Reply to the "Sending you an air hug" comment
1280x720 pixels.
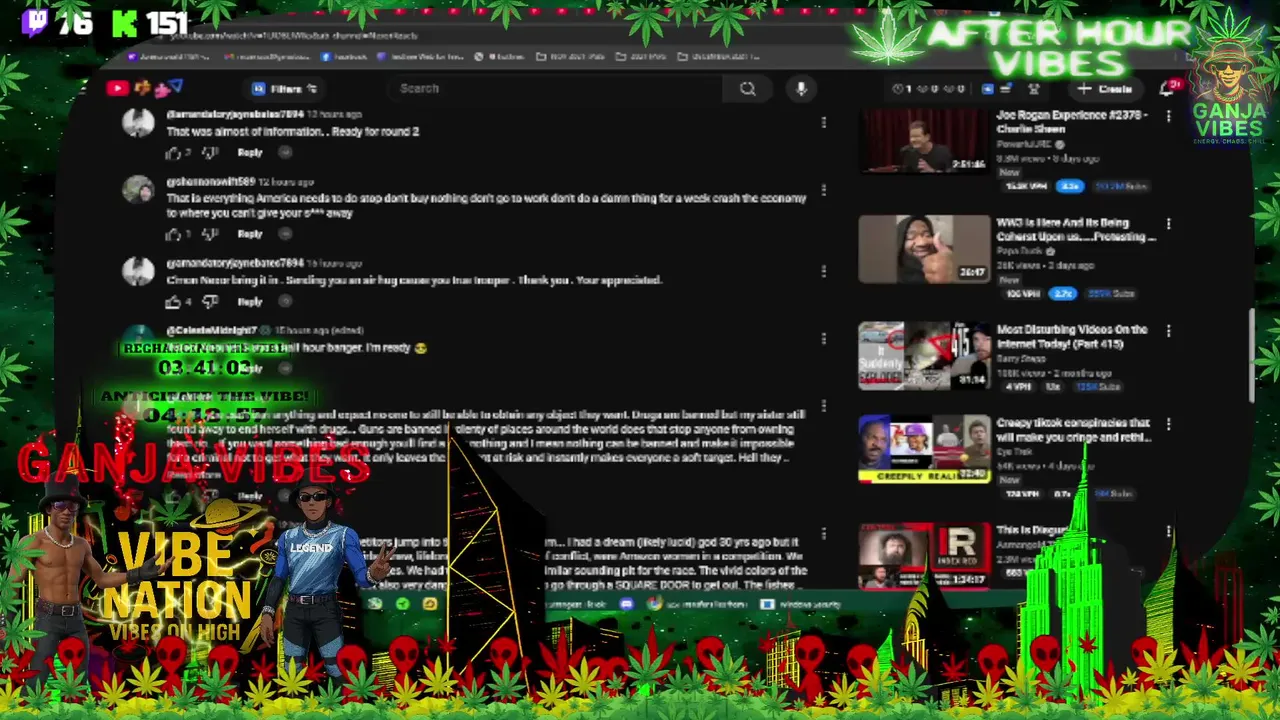pyautogui.click(x=250, y=302)
